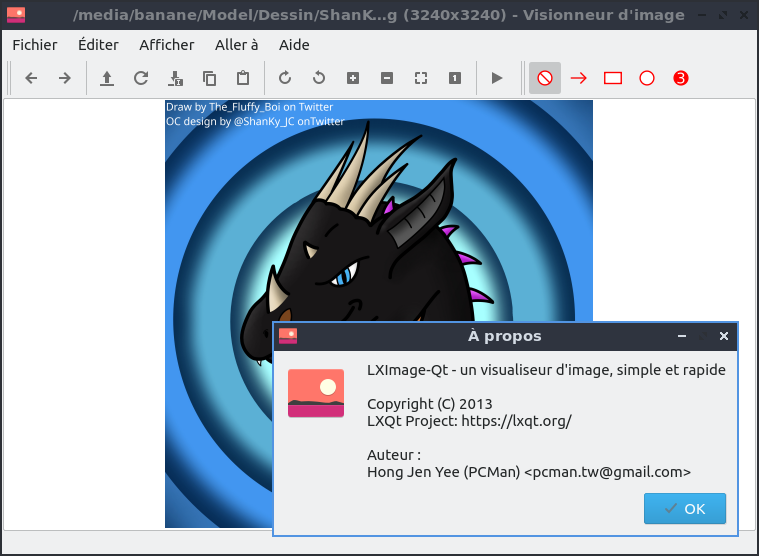
Task: Click the open file upload icon
Action: (x=107, y=78)
